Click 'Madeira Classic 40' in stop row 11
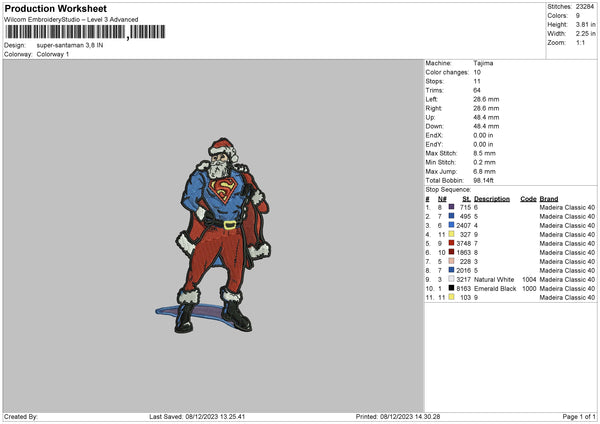This screenshot has height=424, width=600. pos(567,297)
